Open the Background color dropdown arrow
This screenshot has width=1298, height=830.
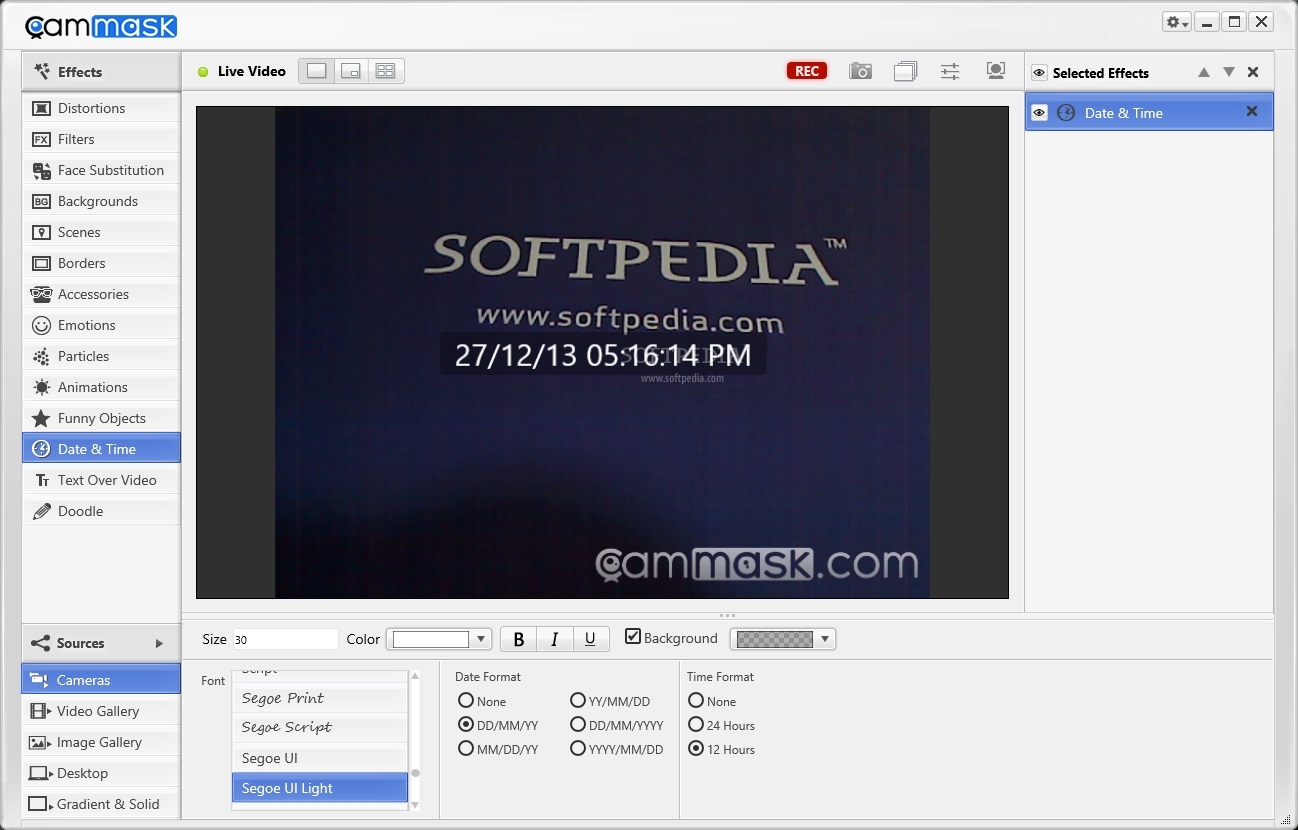pos(825,639)
